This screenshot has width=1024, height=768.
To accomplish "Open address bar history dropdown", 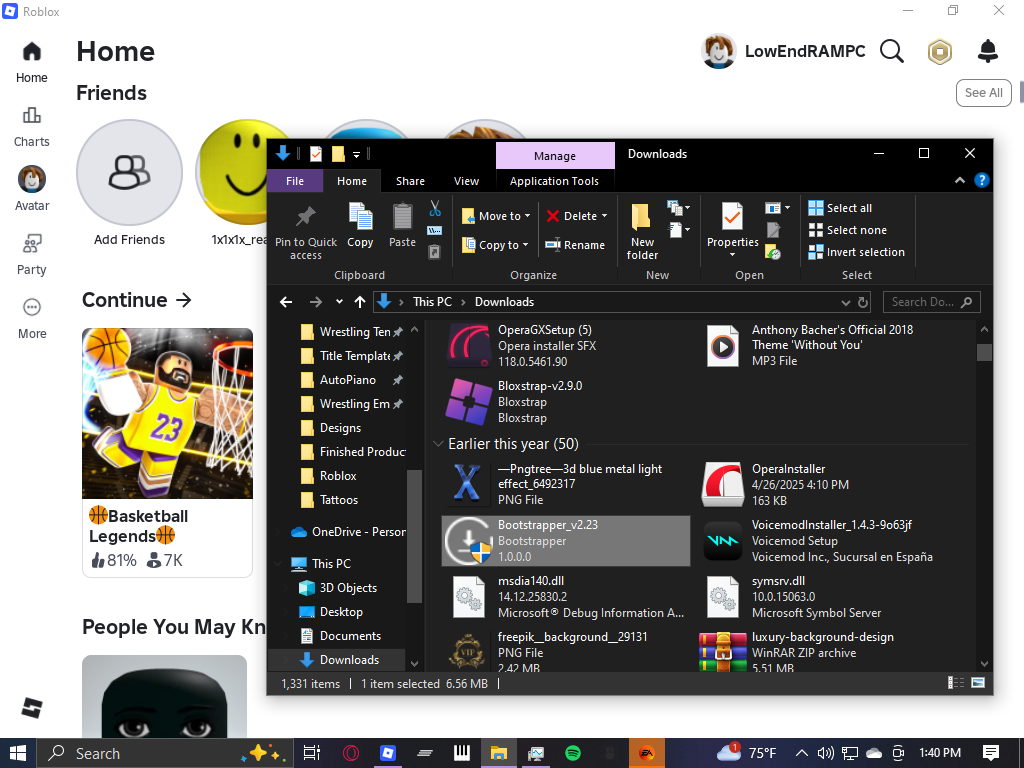I will (x=845, y=302).
